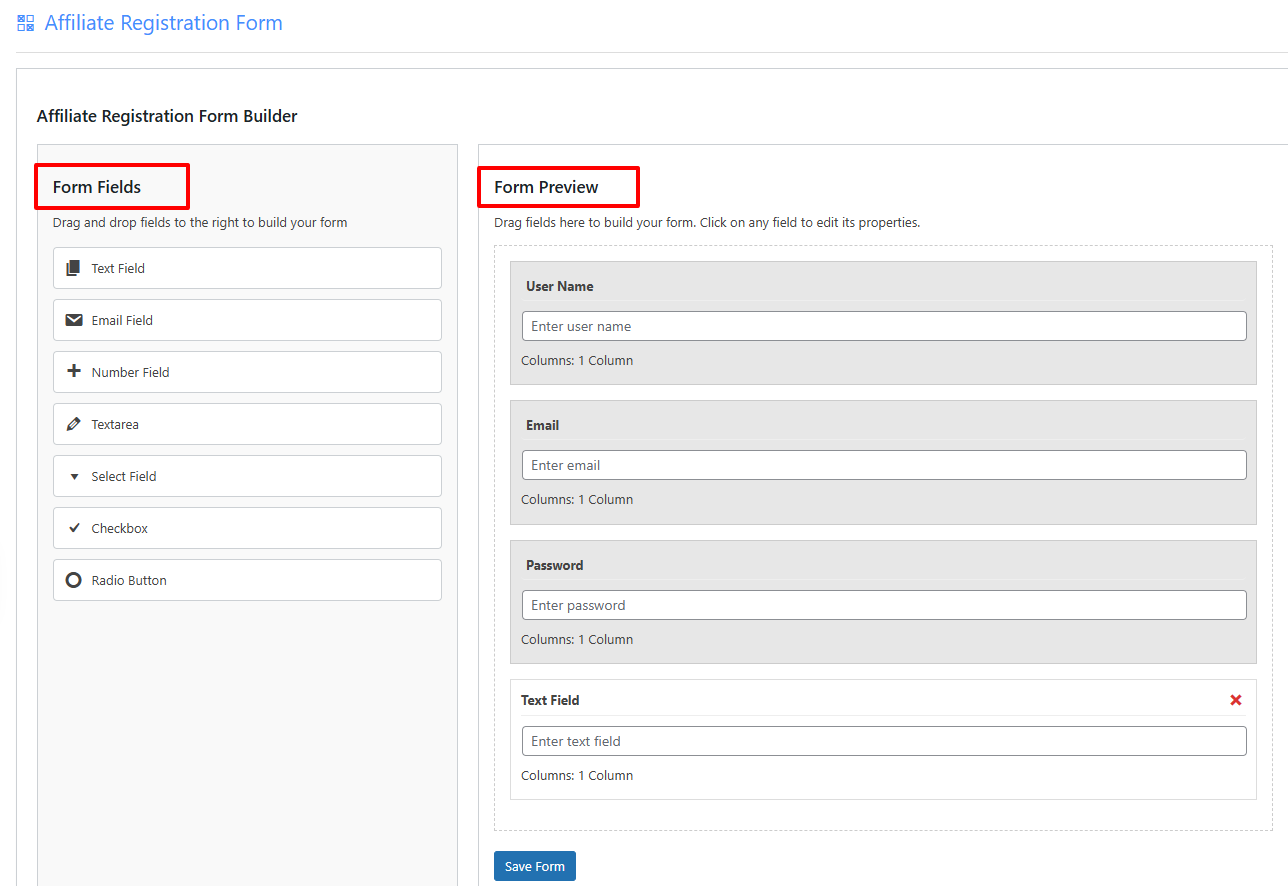
Task: Click into the Enter user name input
Action: coord(884,326)
